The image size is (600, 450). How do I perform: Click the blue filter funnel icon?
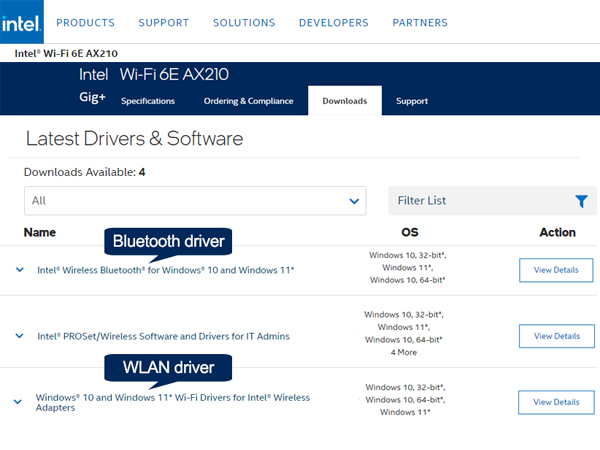[x=581, y=201]
